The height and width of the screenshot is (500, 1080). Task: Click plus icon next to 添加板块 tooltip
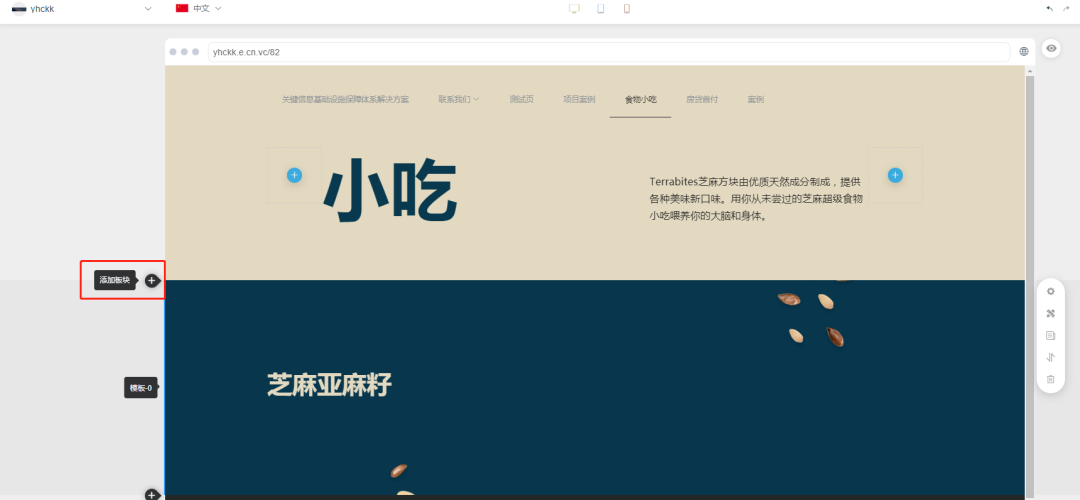[x=152, y=280]
